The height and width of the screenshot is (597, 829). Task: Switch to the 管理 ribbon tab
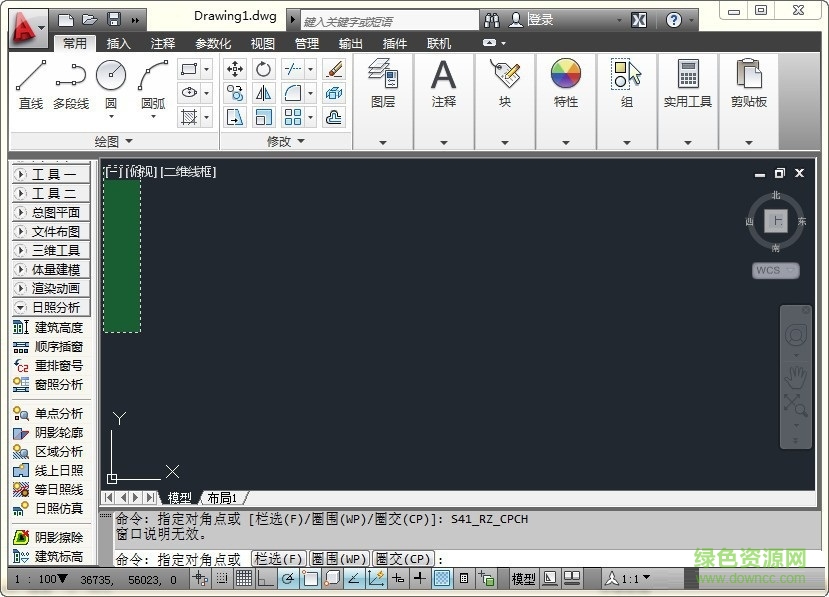307,43
